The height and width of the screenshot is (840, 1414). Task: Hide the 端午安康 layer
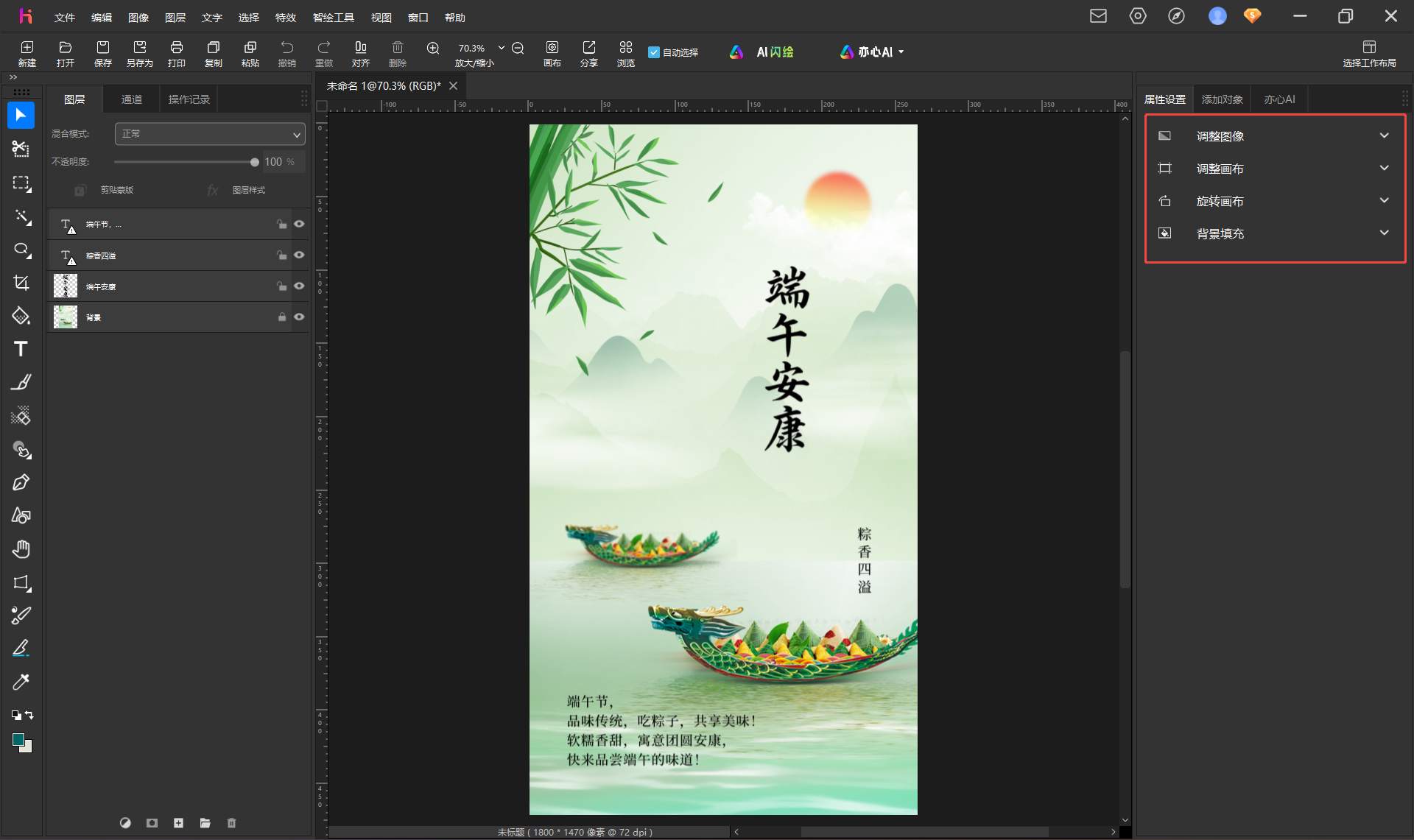click(x=299, y=286)
